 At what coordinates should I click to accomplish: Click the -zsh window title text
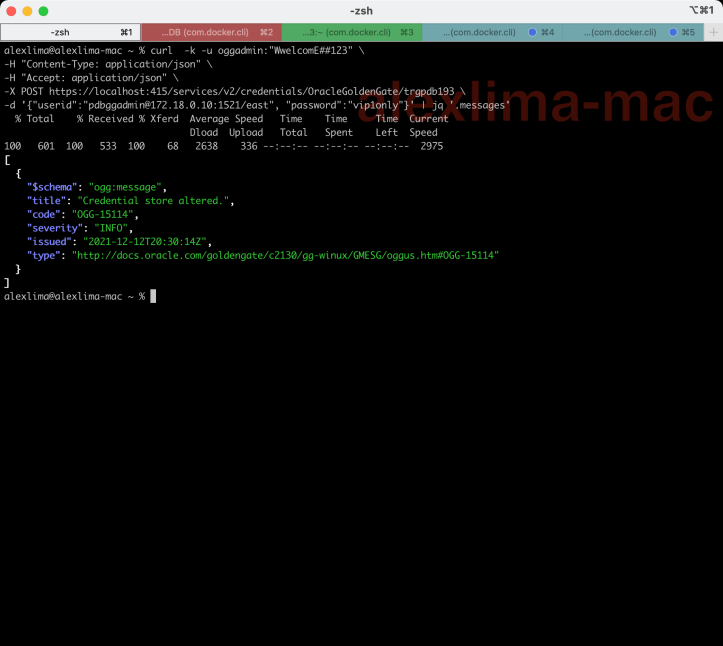coord(361,10)
